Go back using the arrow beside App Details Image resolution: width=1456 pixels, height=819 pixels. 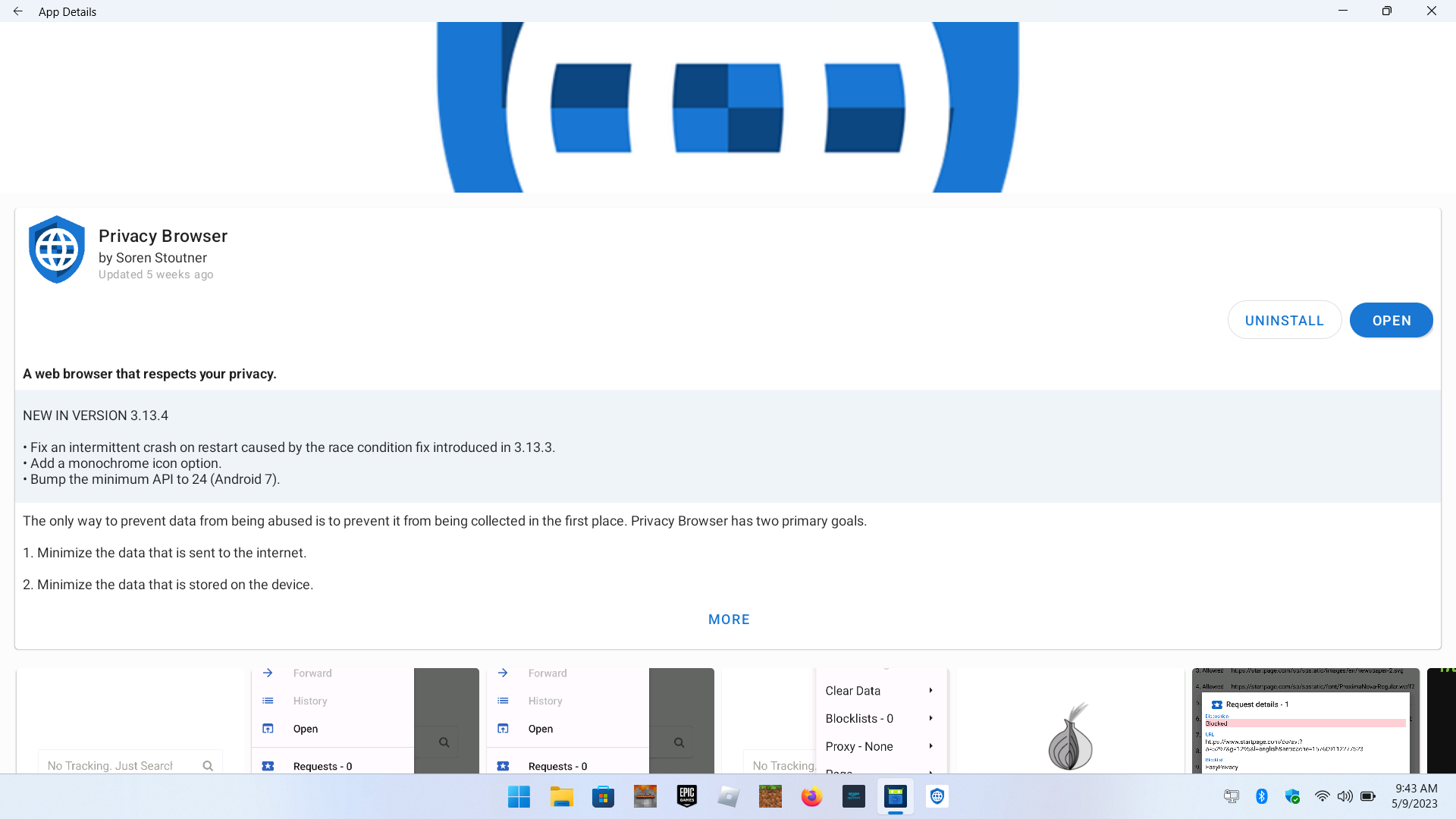coord(18,11)
